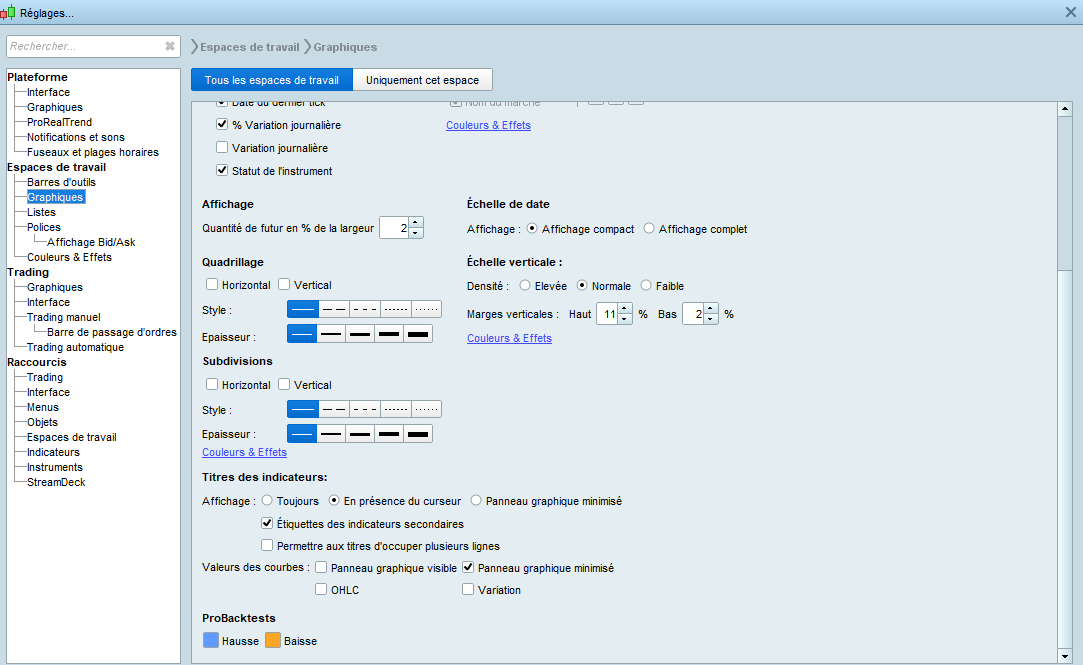The width and height of the screenshot is (1083, 665).
Task: Open Fuseaux et plages horaires settings
Action: tap(93, 152)
